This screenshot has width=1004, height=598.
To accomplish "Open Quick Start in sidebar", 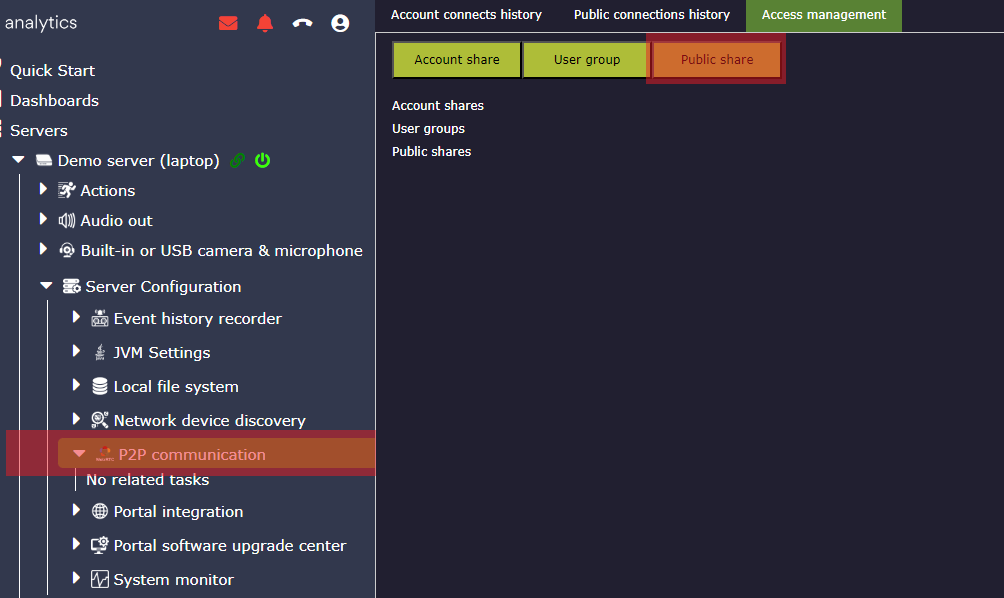I will point(53,70).
